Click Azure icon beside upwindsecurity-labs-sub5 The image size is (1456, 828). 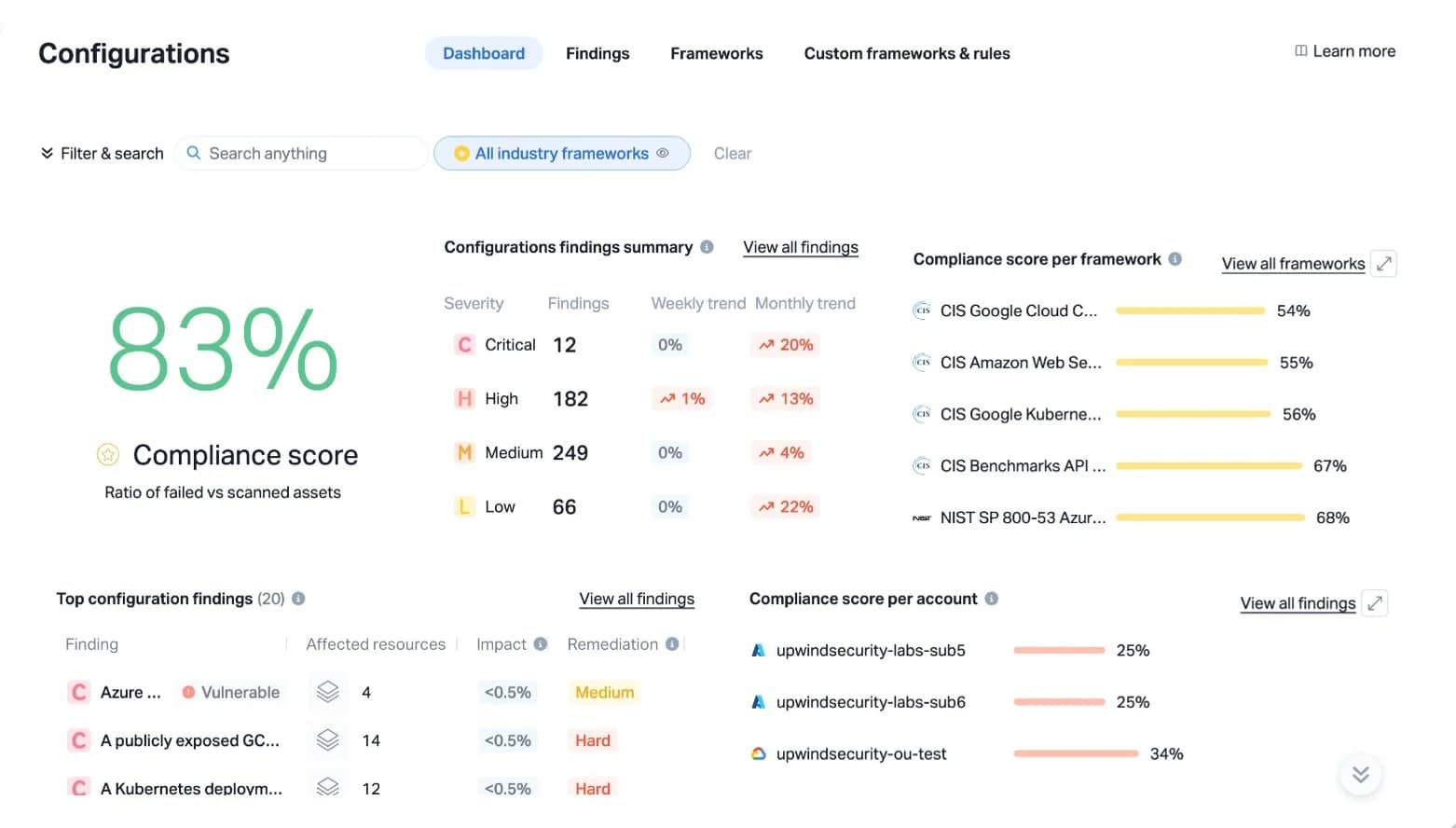[x=758, y=651]
